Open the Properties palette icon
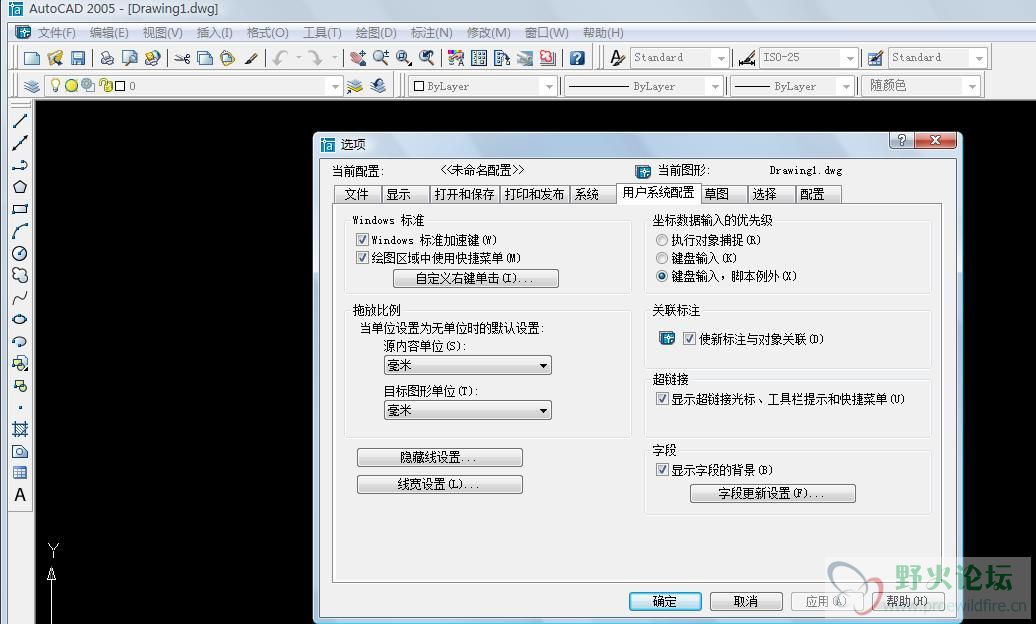The image size is (1036, 624). (456, 58)
